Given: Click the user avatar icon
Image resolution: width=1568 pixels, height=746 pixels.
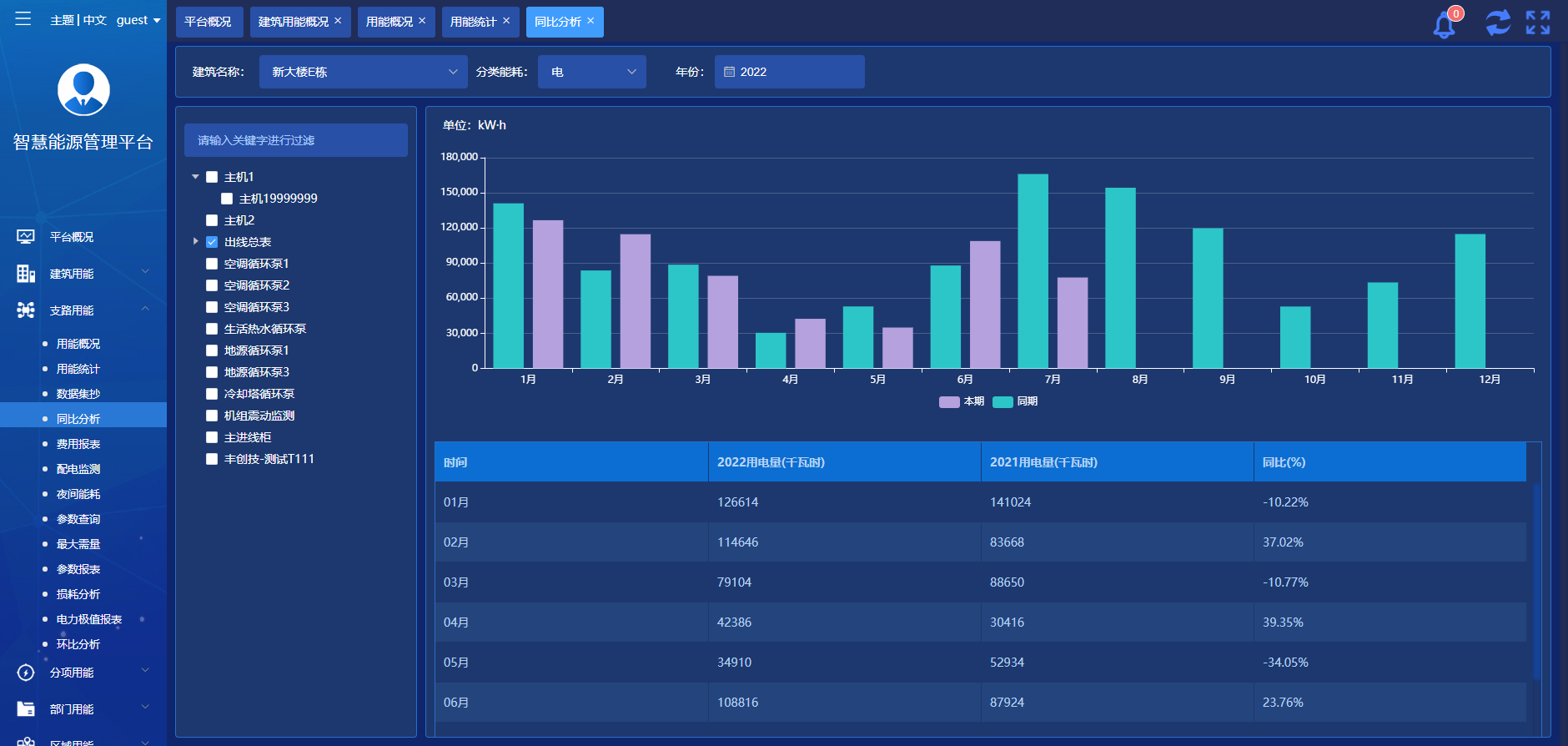Looking at the screenshot, I should [83, 90].
